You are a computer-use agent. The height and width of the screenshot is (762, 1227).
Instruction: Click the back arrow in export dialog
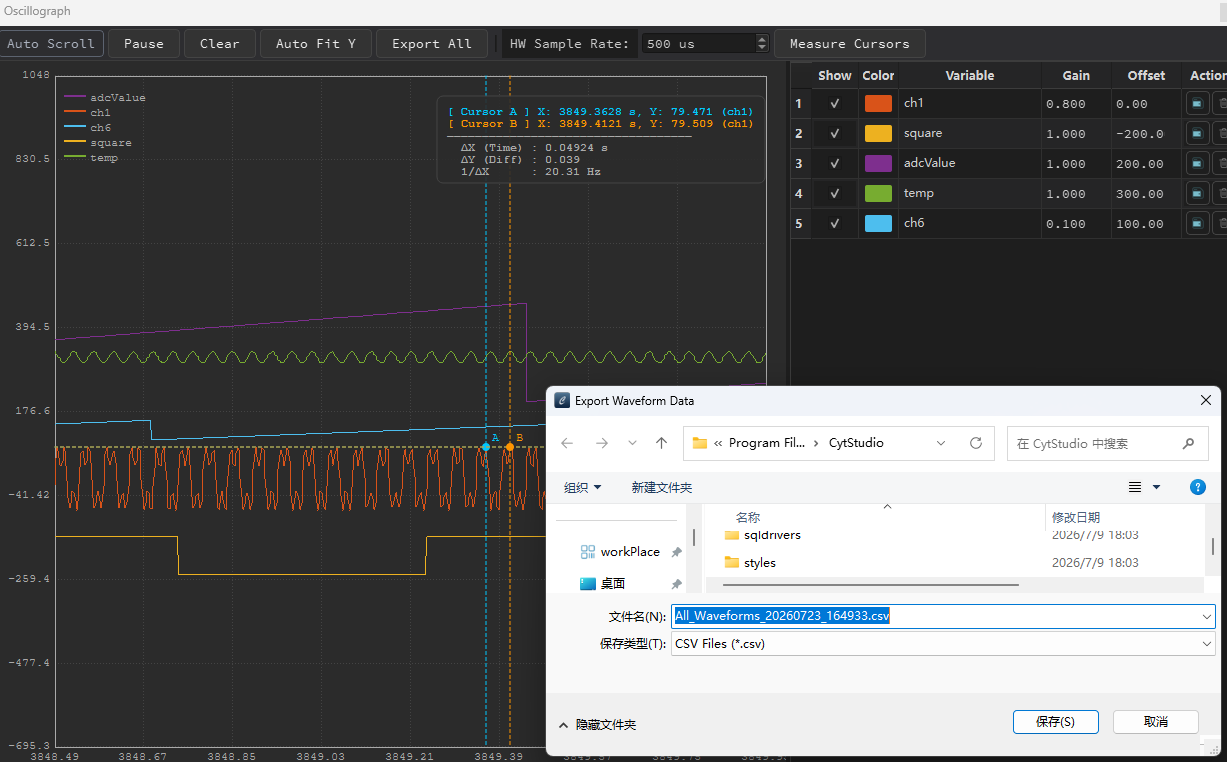[x=568, y=443]
